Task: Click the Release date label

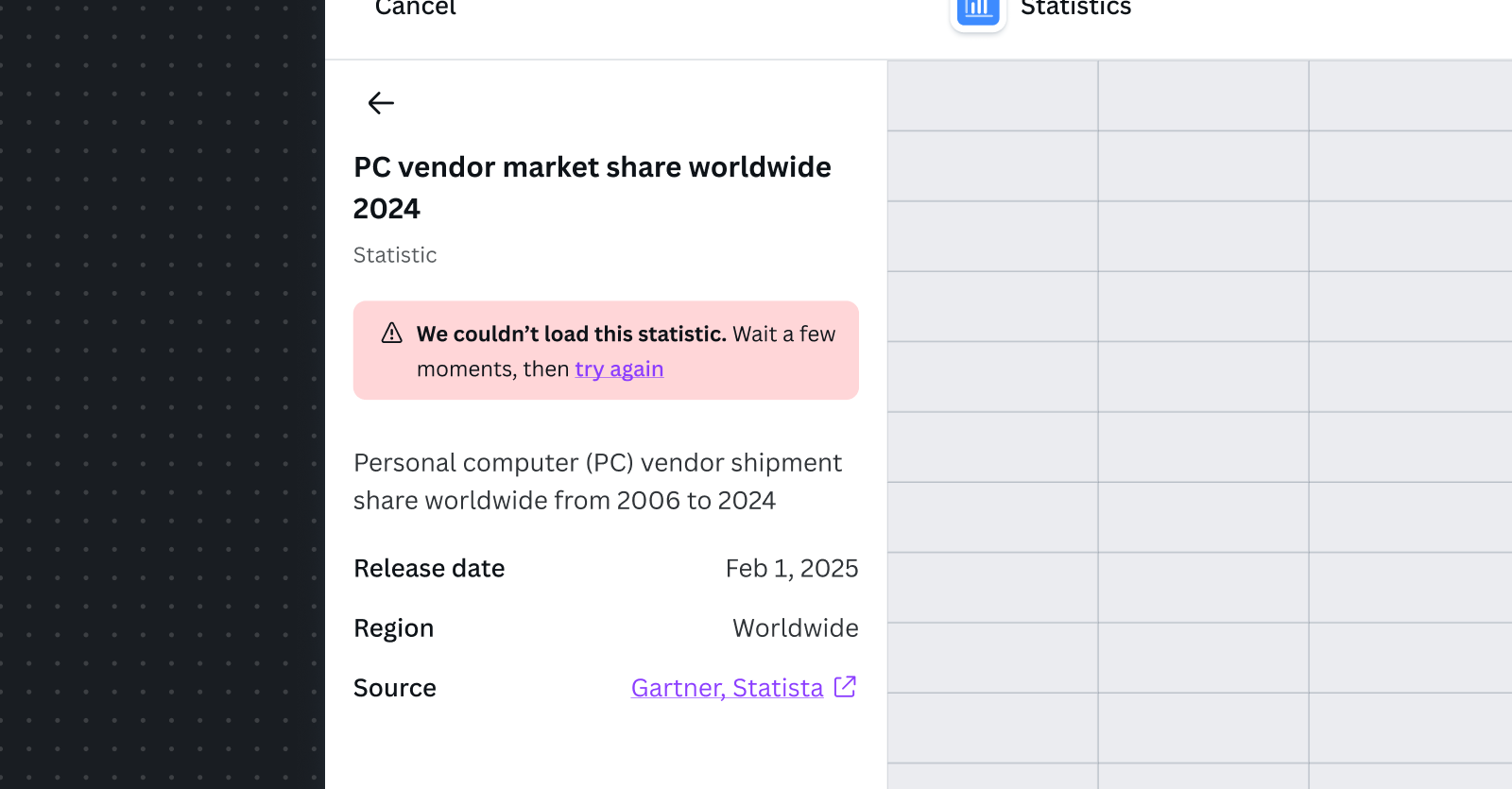Action: (429, 568)
